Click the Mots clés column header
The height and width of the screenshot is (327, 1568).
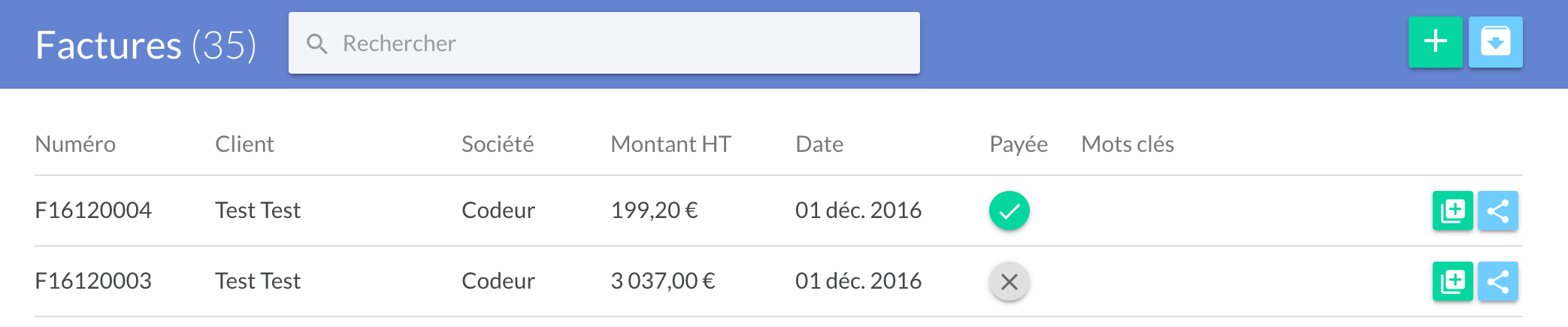tap(1128, 144)
